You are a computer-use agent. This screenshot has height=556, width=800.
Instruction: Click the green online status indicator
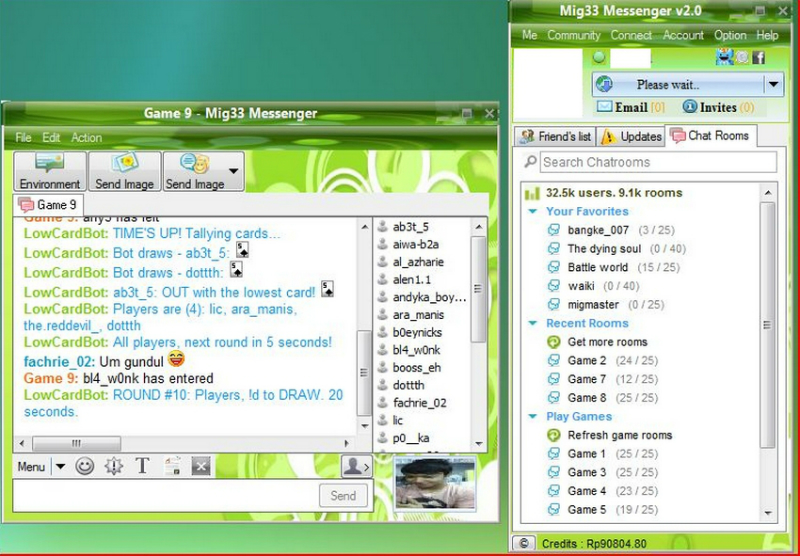coord(598,58)
